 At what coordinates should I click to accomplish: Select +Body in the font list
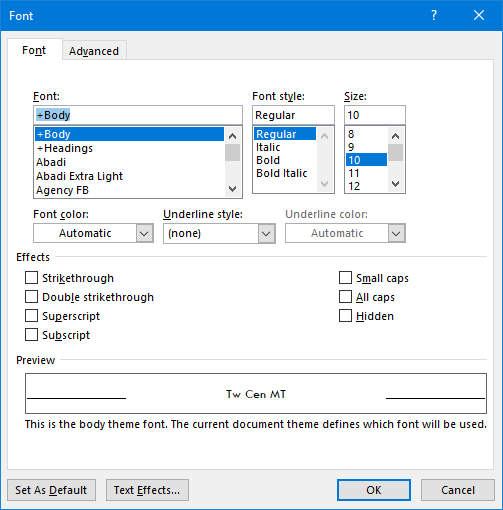129,134
